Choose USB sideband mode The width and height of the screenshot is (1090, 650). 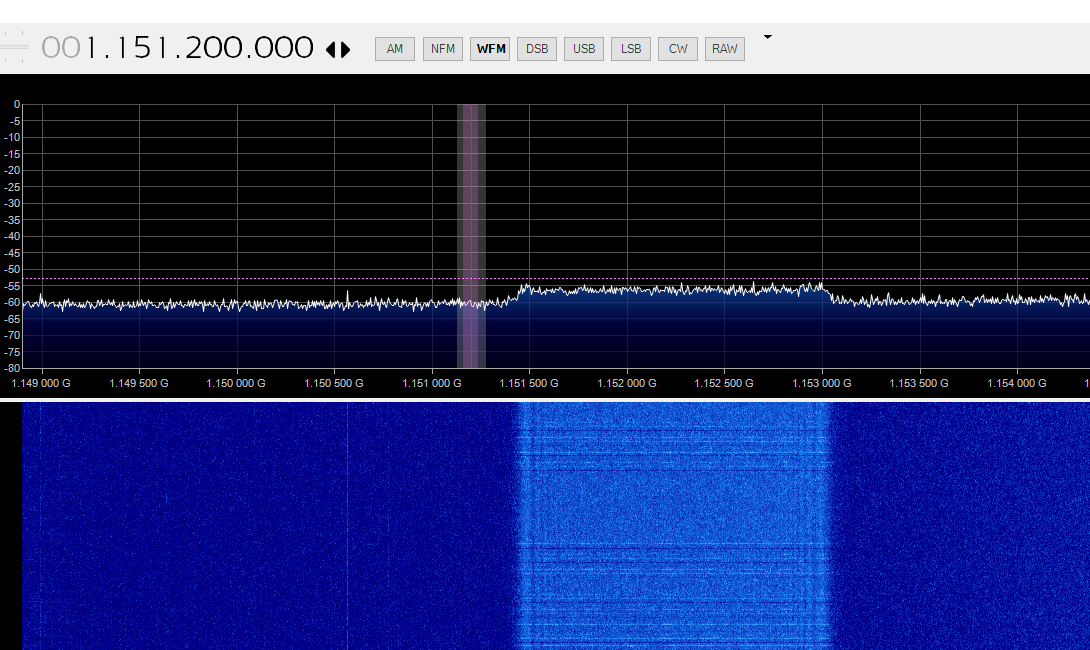point(584,49)
